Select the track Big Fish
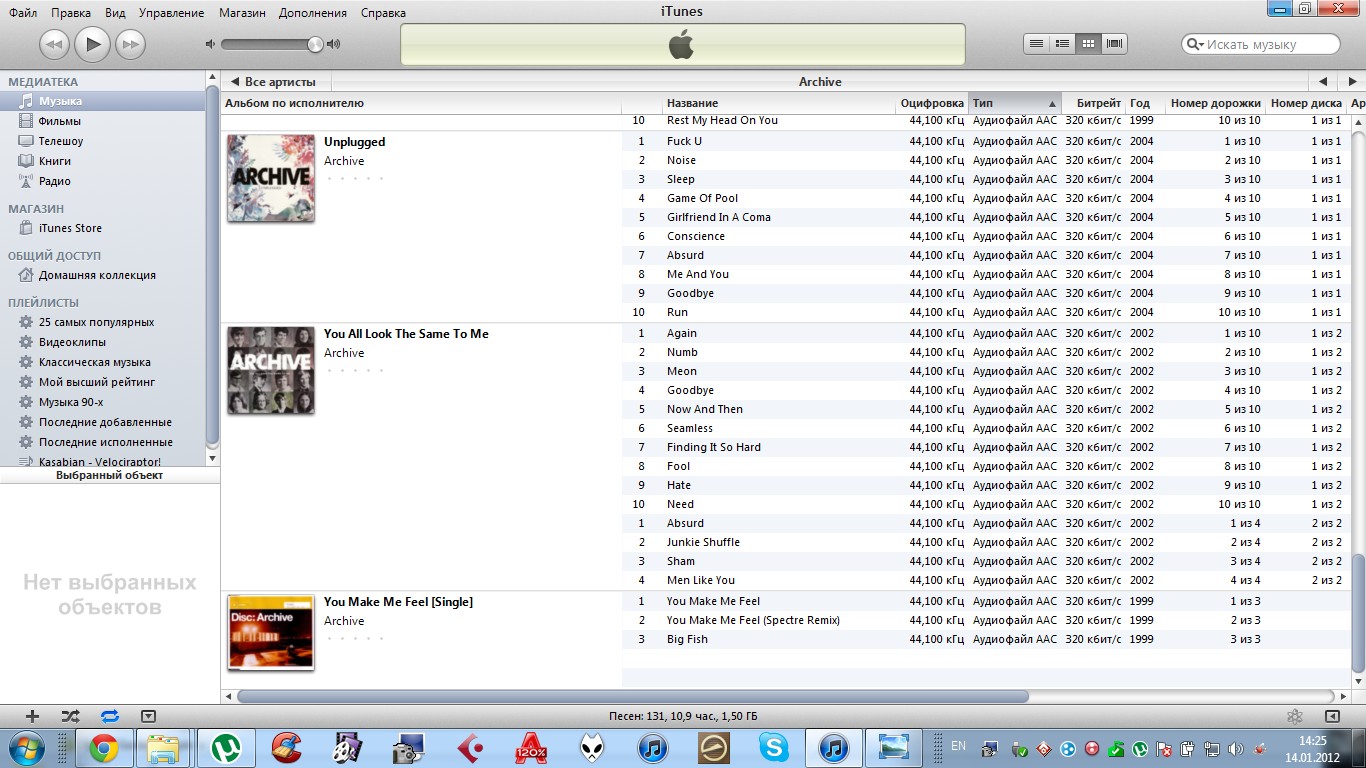 click(x=687, y=639)
